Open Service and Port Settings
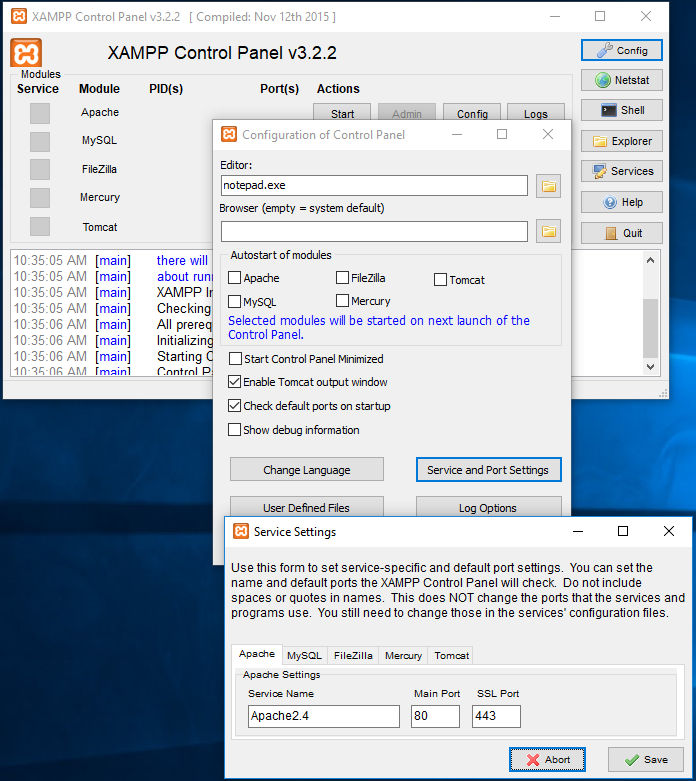The image size is (696, 781). coord(488,470)
